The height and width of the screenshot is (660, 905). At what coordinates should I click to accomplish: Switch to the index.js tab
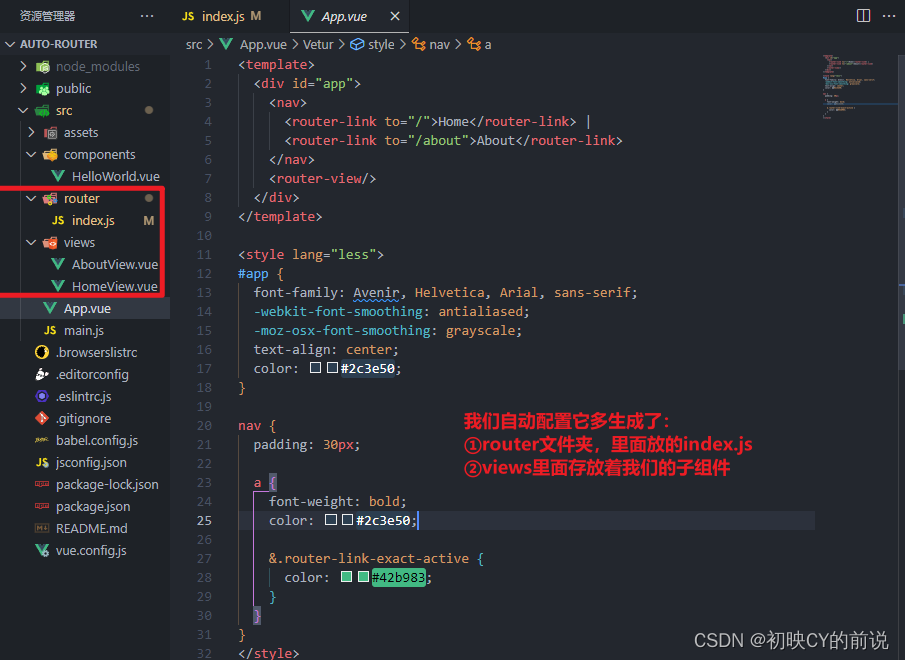222,16
